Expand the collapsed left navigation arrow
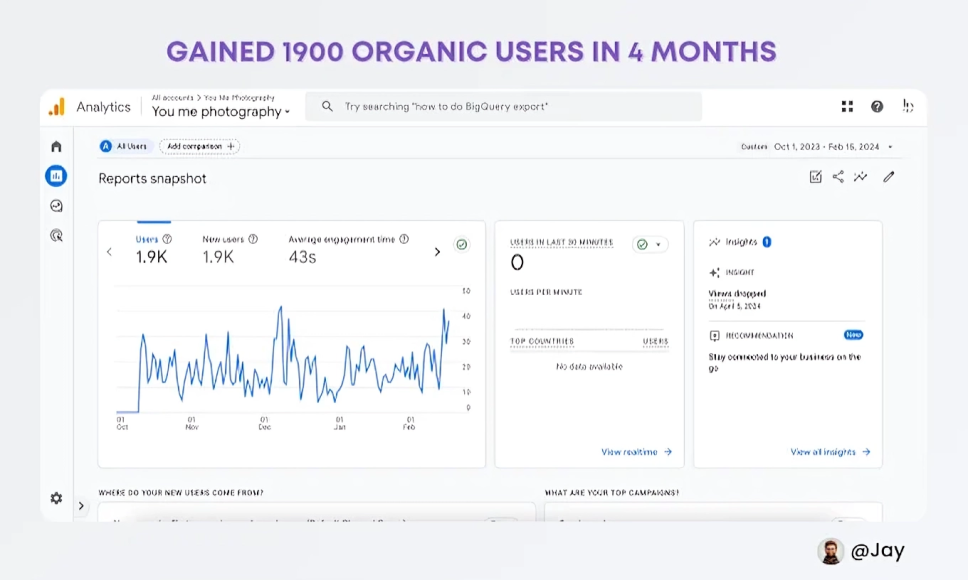Image resolution: width=968 pixels, height=580 pixels. pyautogui.click(x=82, y=506)
